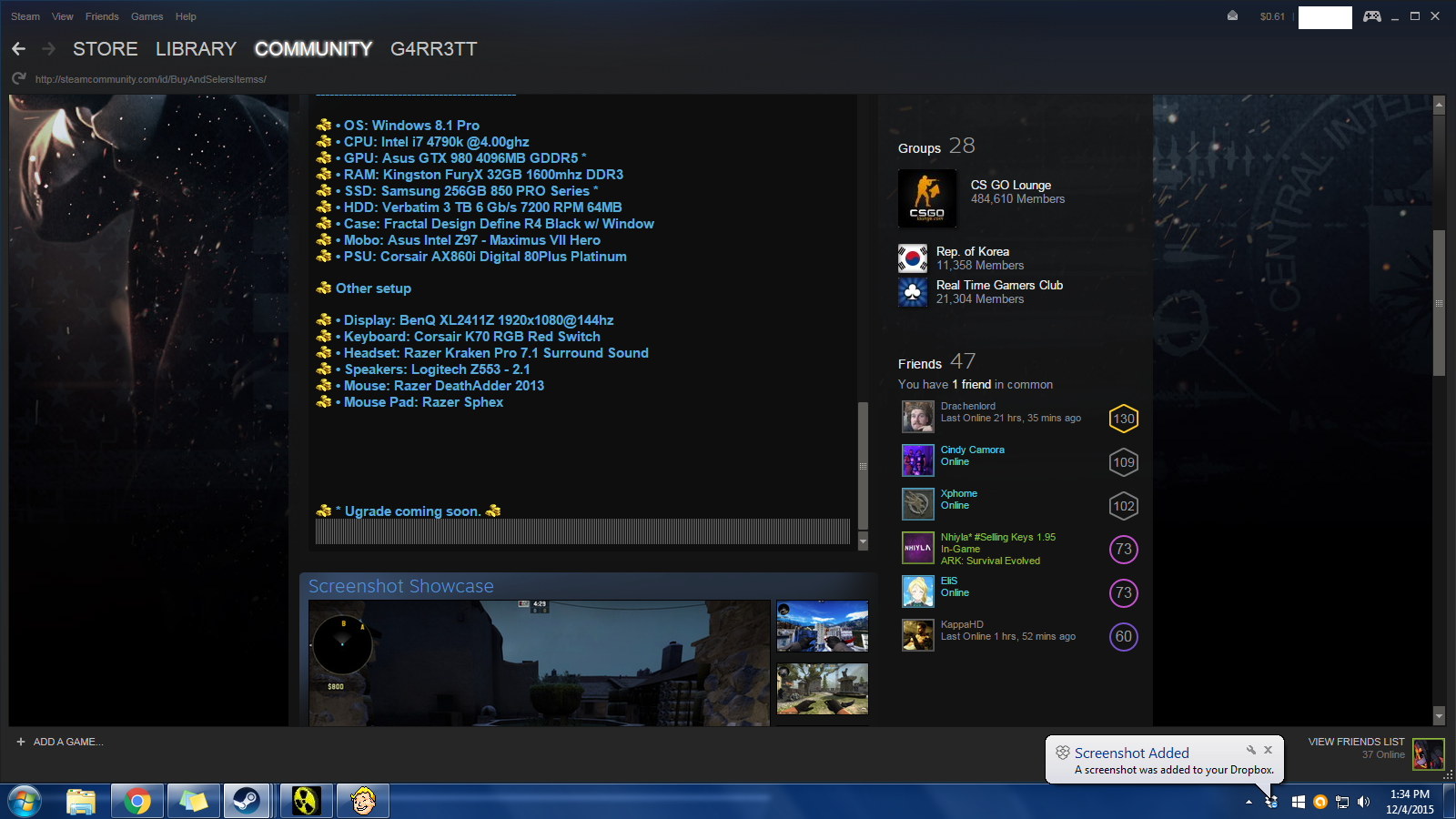Reload the community page
The image size is (1456, 819).
(18, 79)
